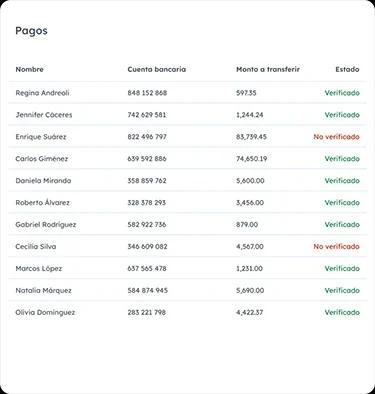This screenshot has height=394, width=375.
Task: Select the Nombre column header
Action: coord(29,69)
